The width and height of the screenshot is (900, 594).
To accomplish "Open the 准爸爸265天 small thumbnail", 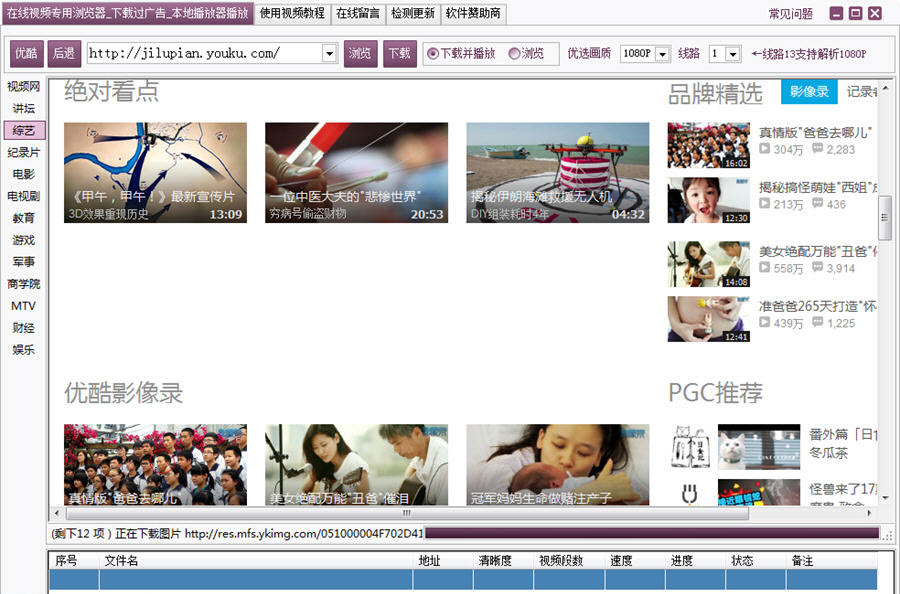I will point(708,319).
